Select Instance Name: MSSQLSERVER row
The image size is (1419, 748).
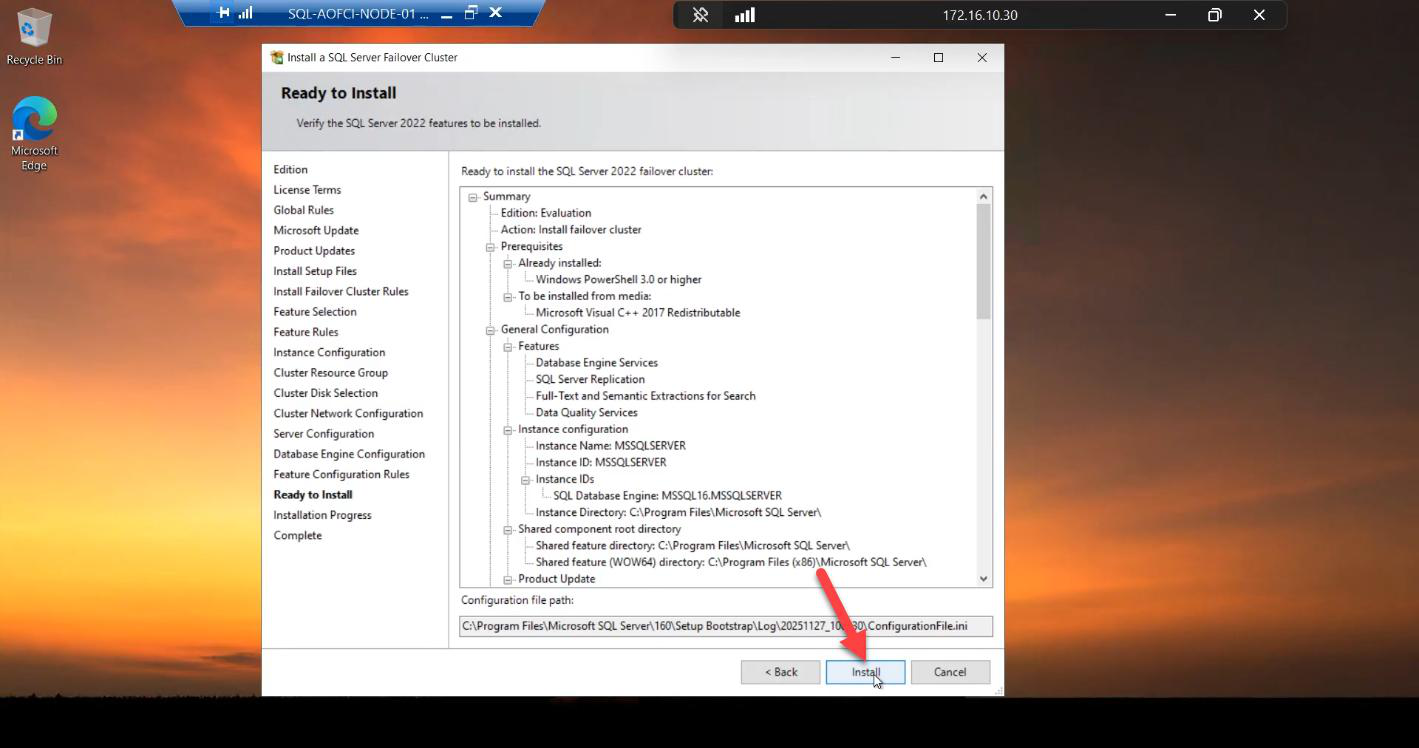[x=611, y=446]
